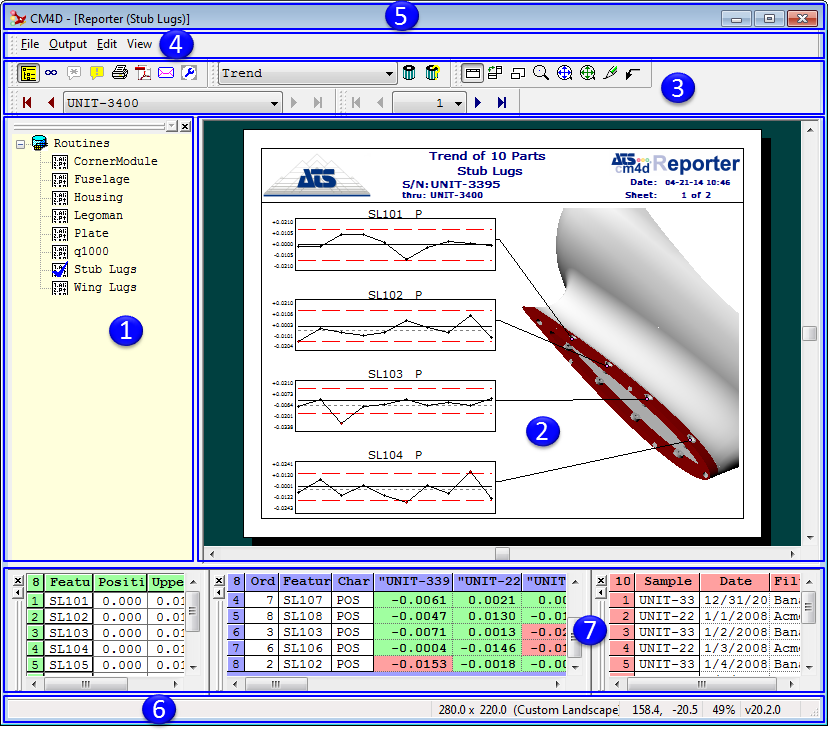Click the Char column header

click(x=353, y=582)
